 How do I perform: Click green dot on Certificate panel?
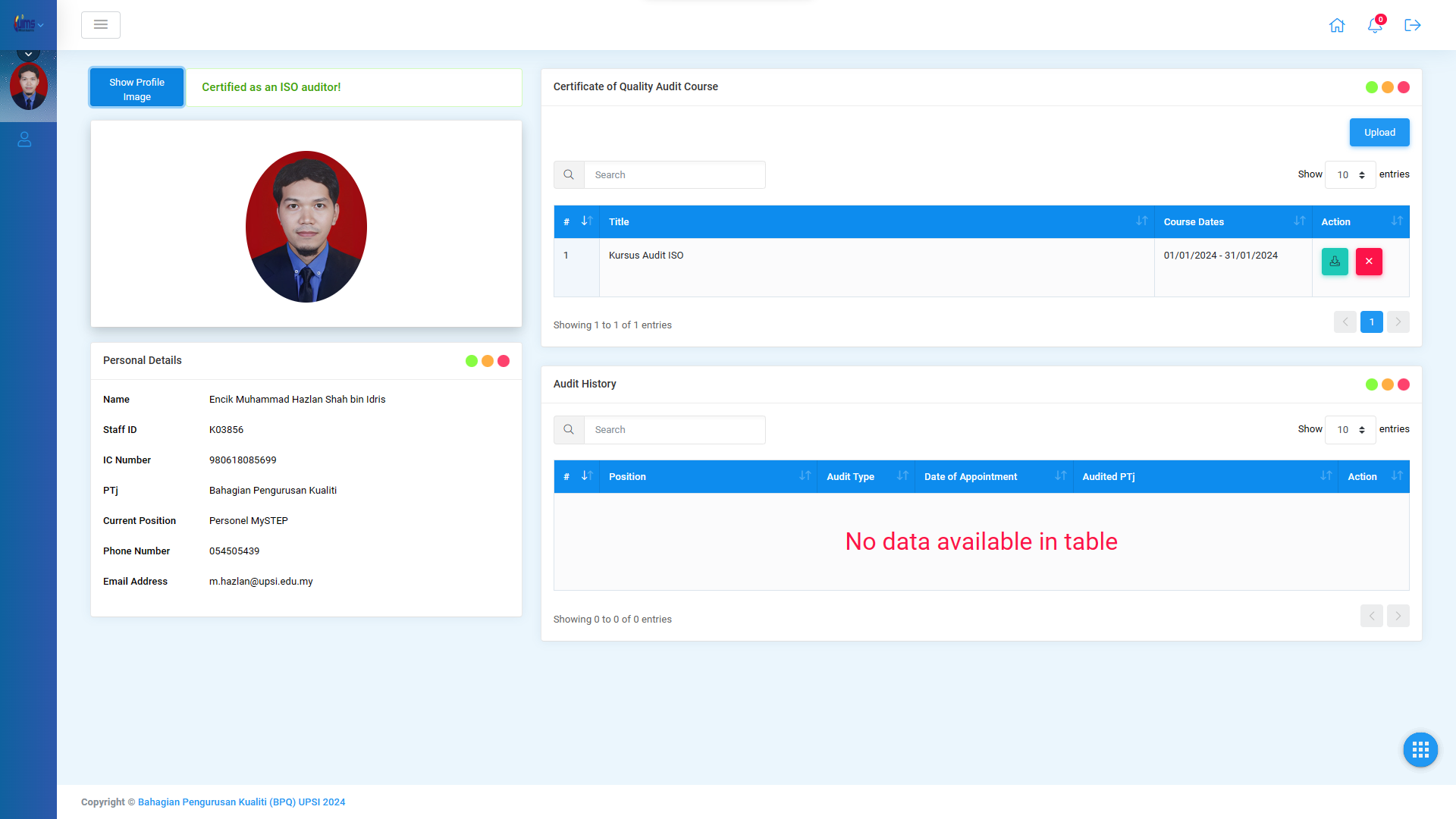tap(1372, 87)
